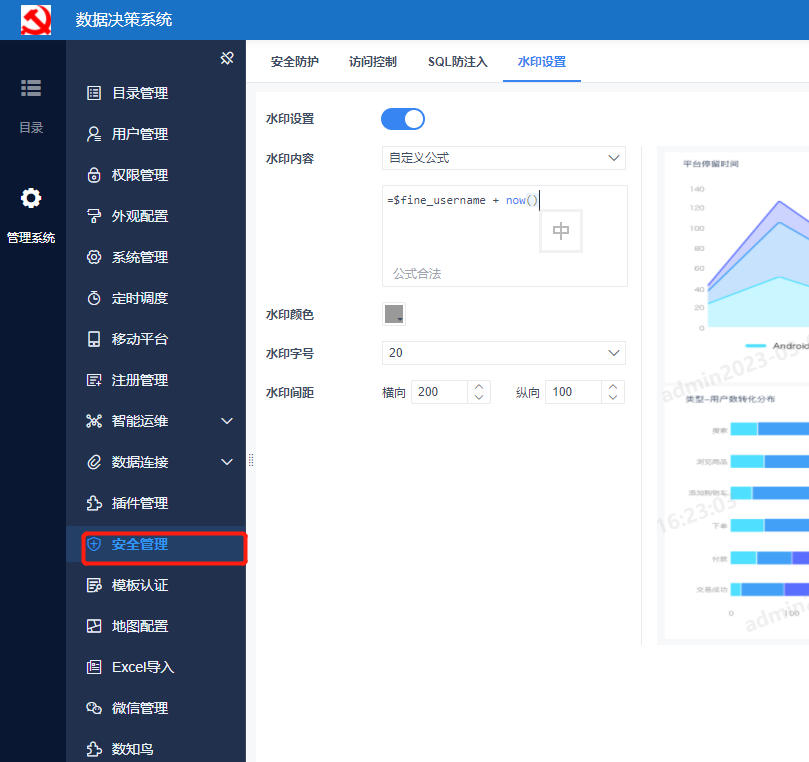Pick a color from 水印颜色 swatch
This screenshot has height=762, width=809.
click(x=394, y=314)
